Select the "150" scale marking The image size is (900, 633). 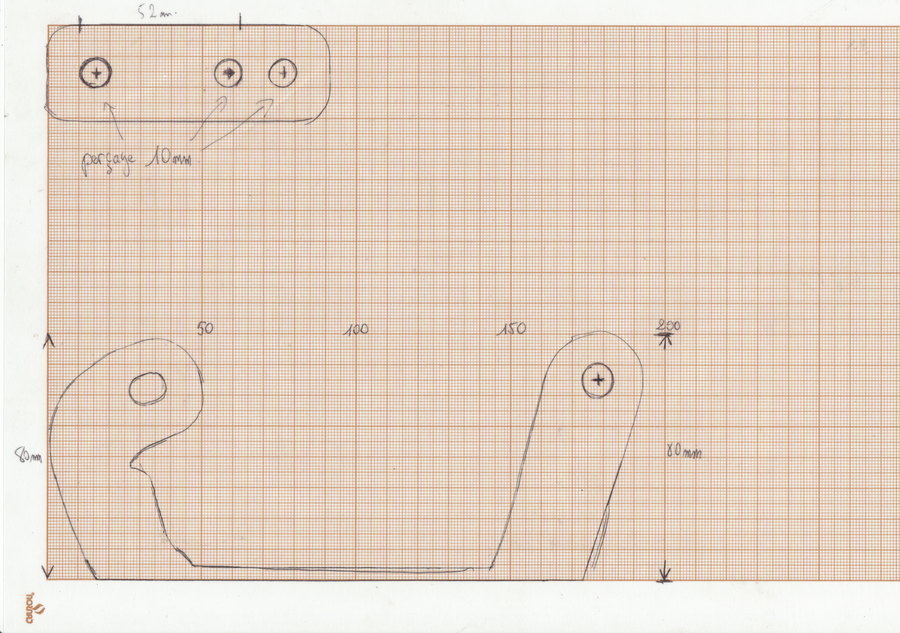tap(512, 328)
